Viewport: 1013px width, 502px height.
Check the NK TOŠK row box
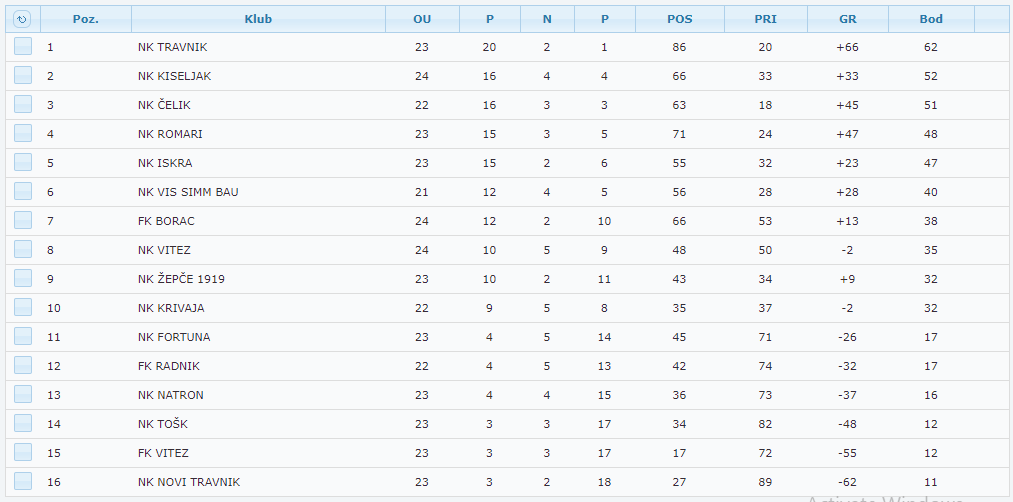coord(23,424)
